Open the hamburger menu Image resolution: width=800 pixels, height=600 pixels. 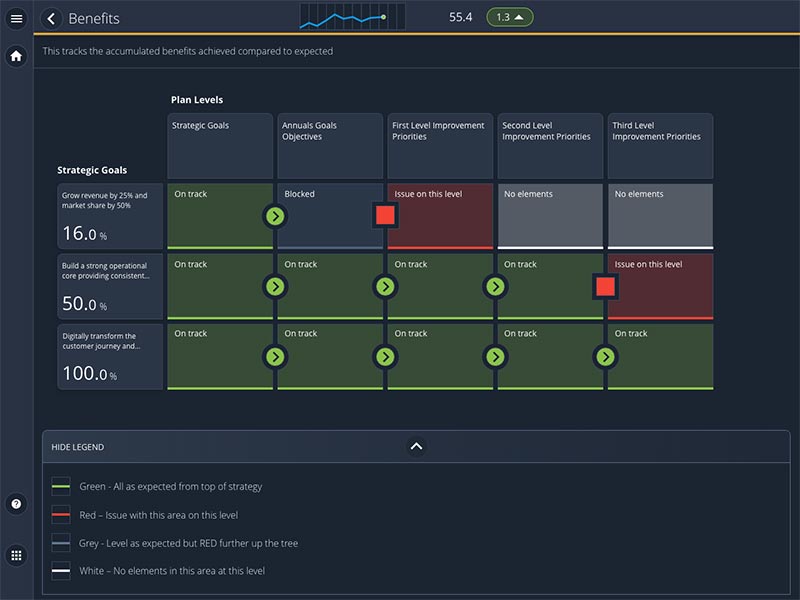point(16,19)
